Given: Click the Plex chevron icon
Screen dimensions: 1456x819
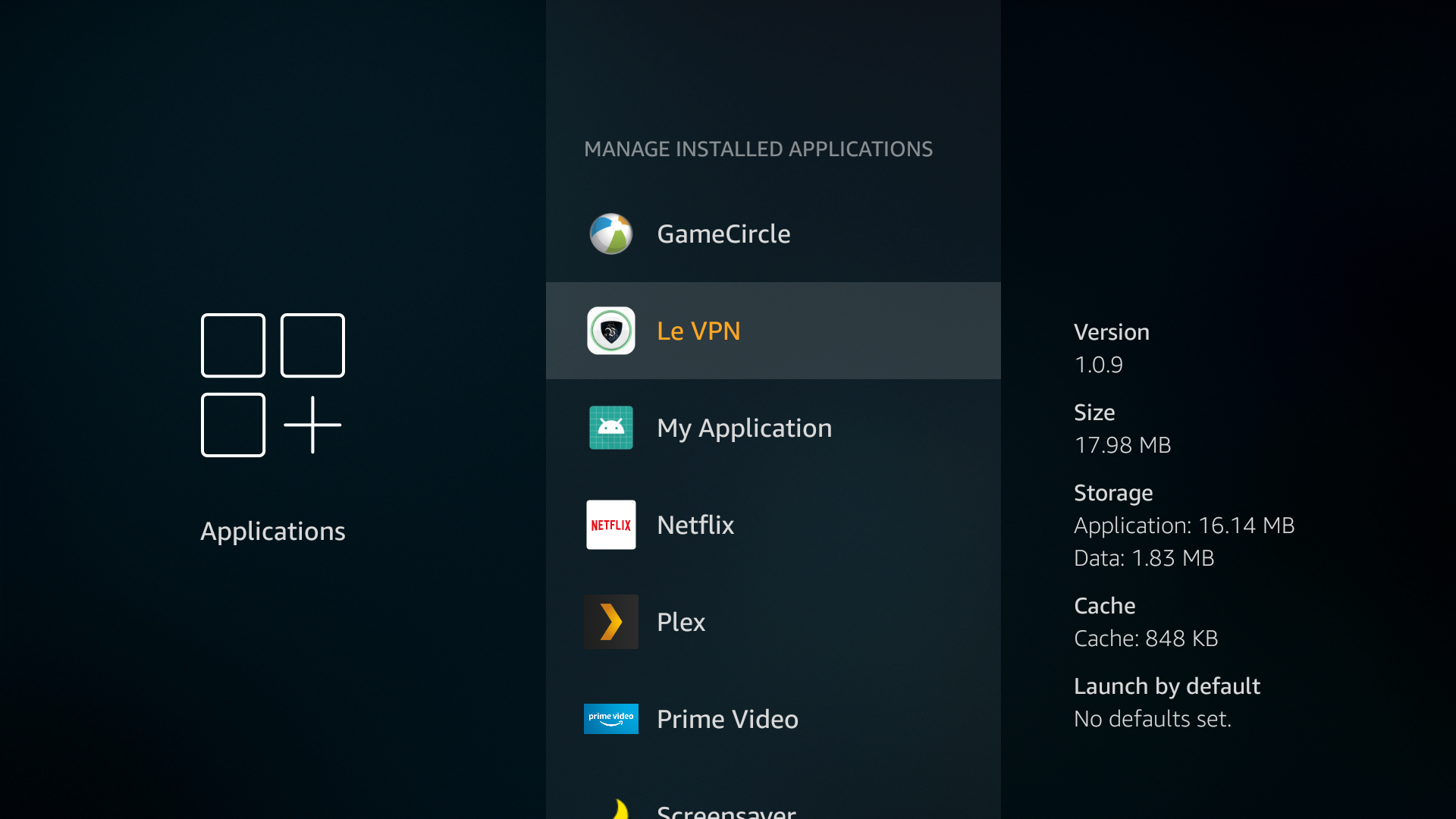Looking at the screenshot, I should (x=610, y=622).
